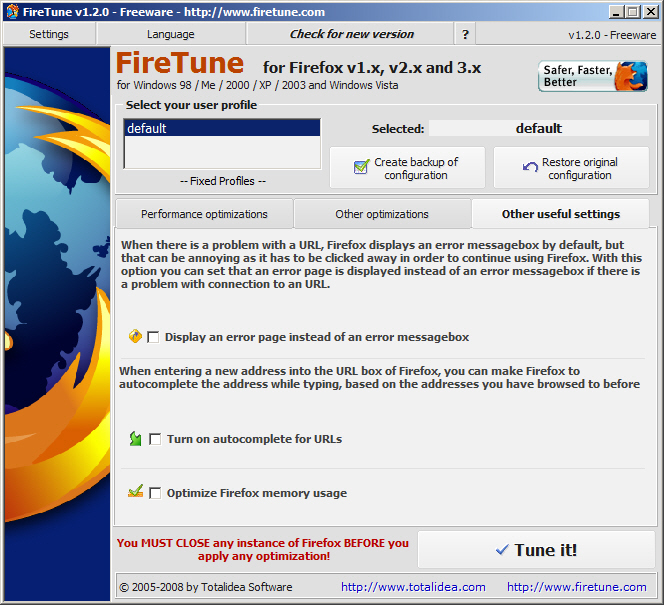The height and width of the screenshot is (605, 664).
Task: Open the Language menu
Action: [x=171, y=34]
